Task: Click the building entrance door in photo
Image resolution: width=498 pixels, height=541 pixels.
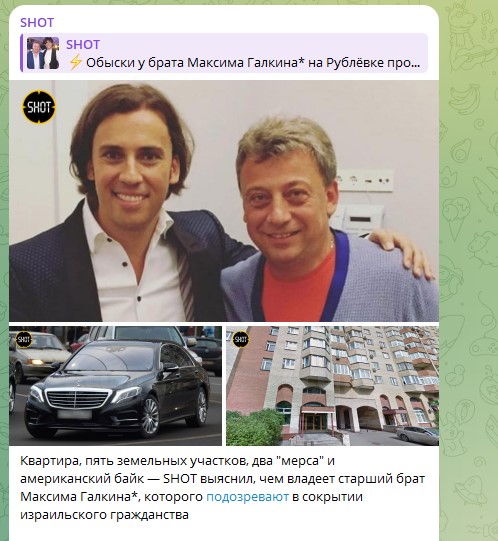Action: 314,423
